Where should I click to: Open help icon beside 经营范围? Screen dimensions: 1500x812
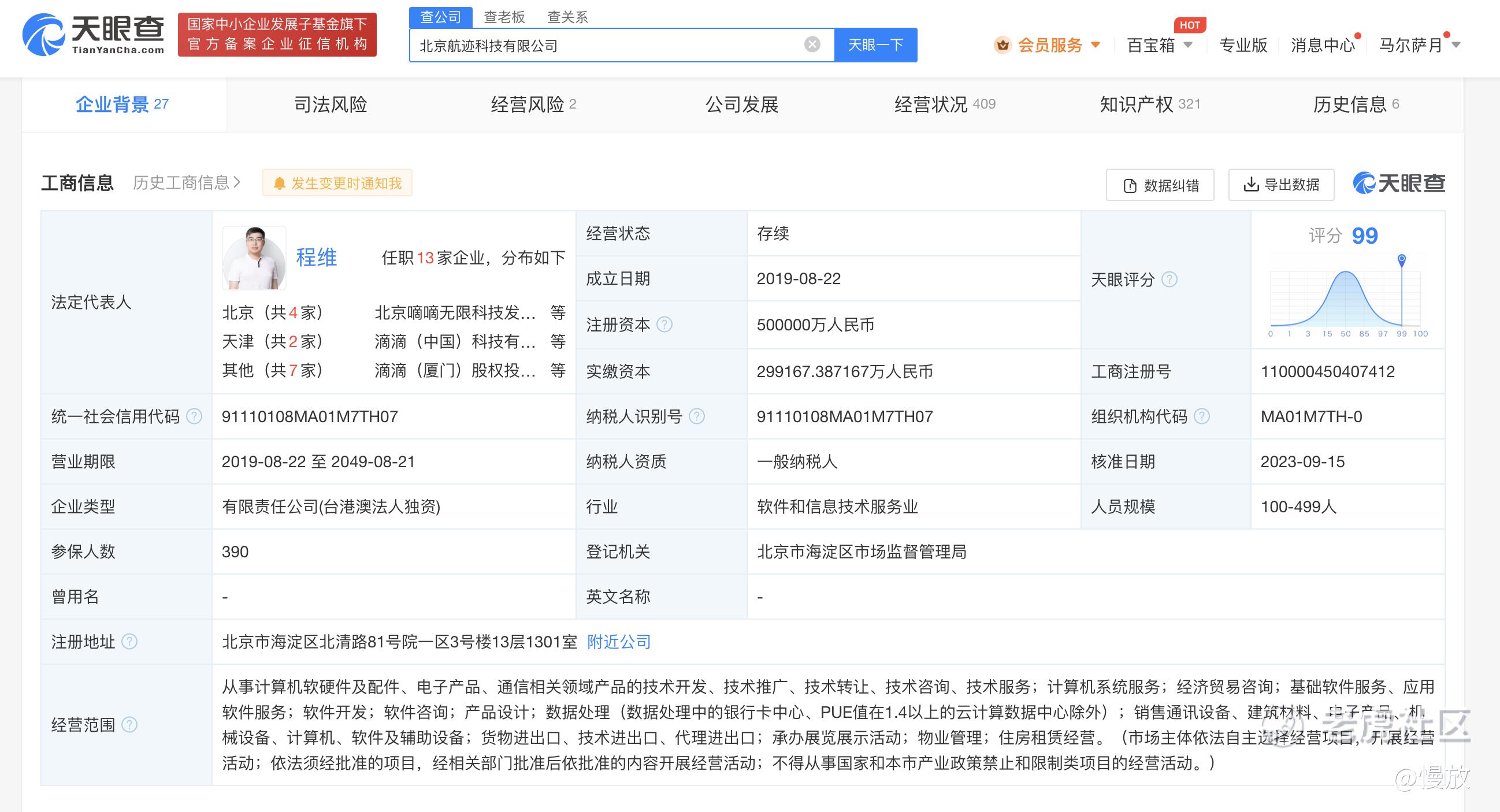(129, 725)
